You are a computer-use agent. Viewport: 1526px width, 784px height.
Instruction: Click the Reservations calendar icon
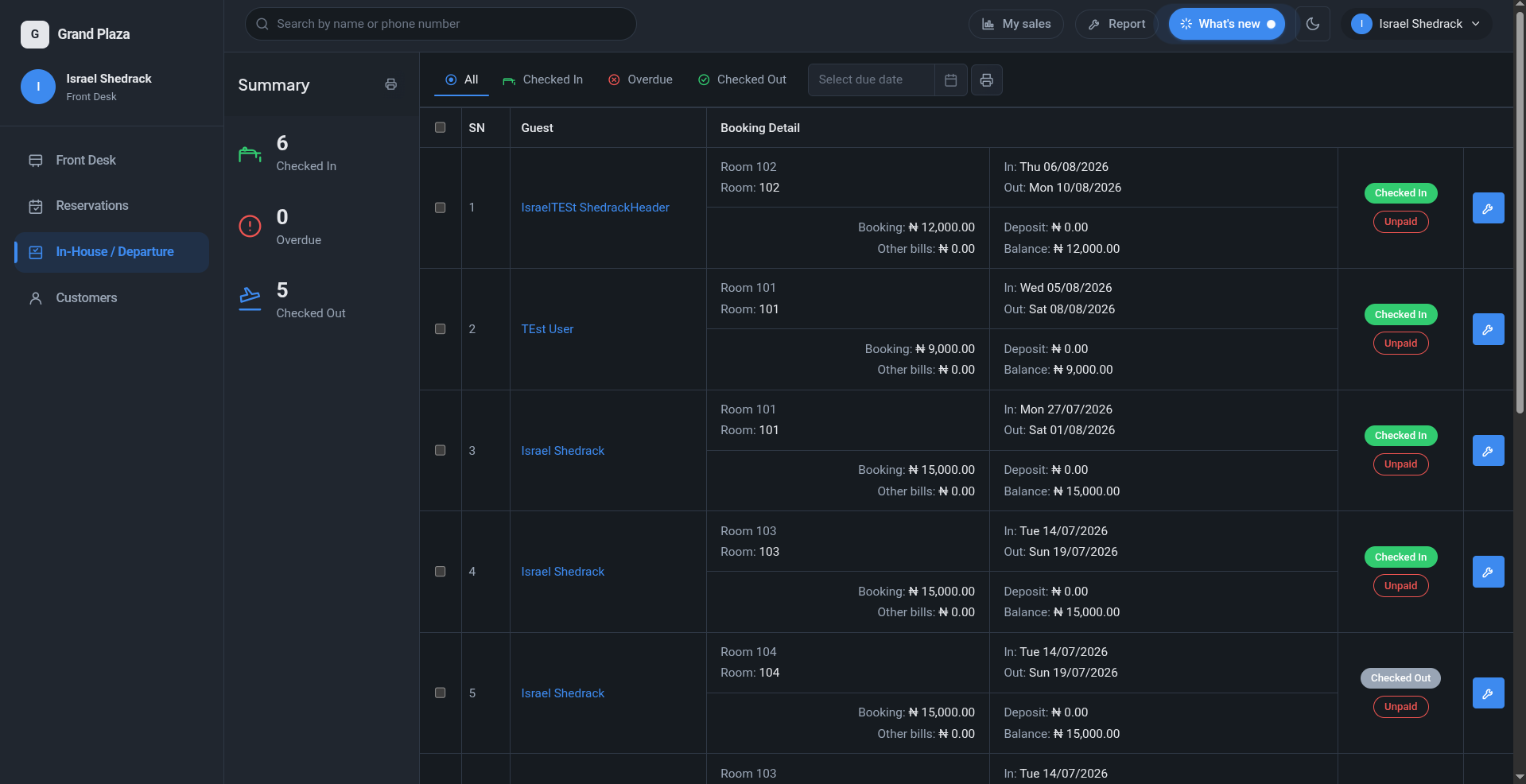(x=36, y=207)
